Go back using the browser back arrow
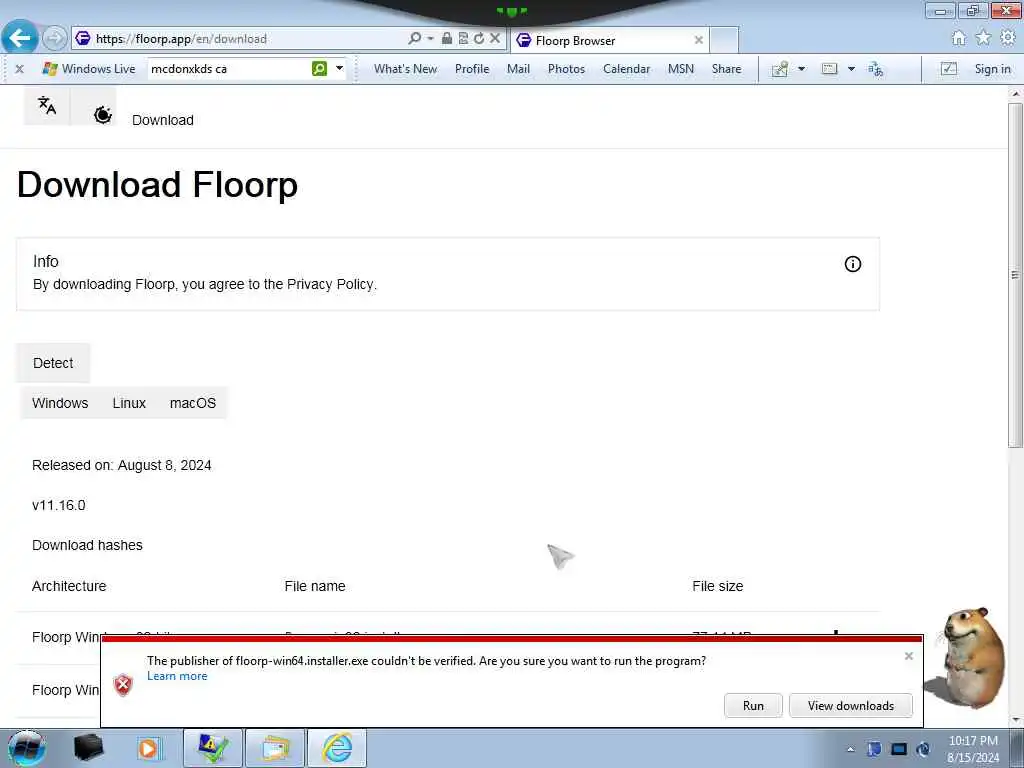The image size is (1024, 768). click(20, 38)
